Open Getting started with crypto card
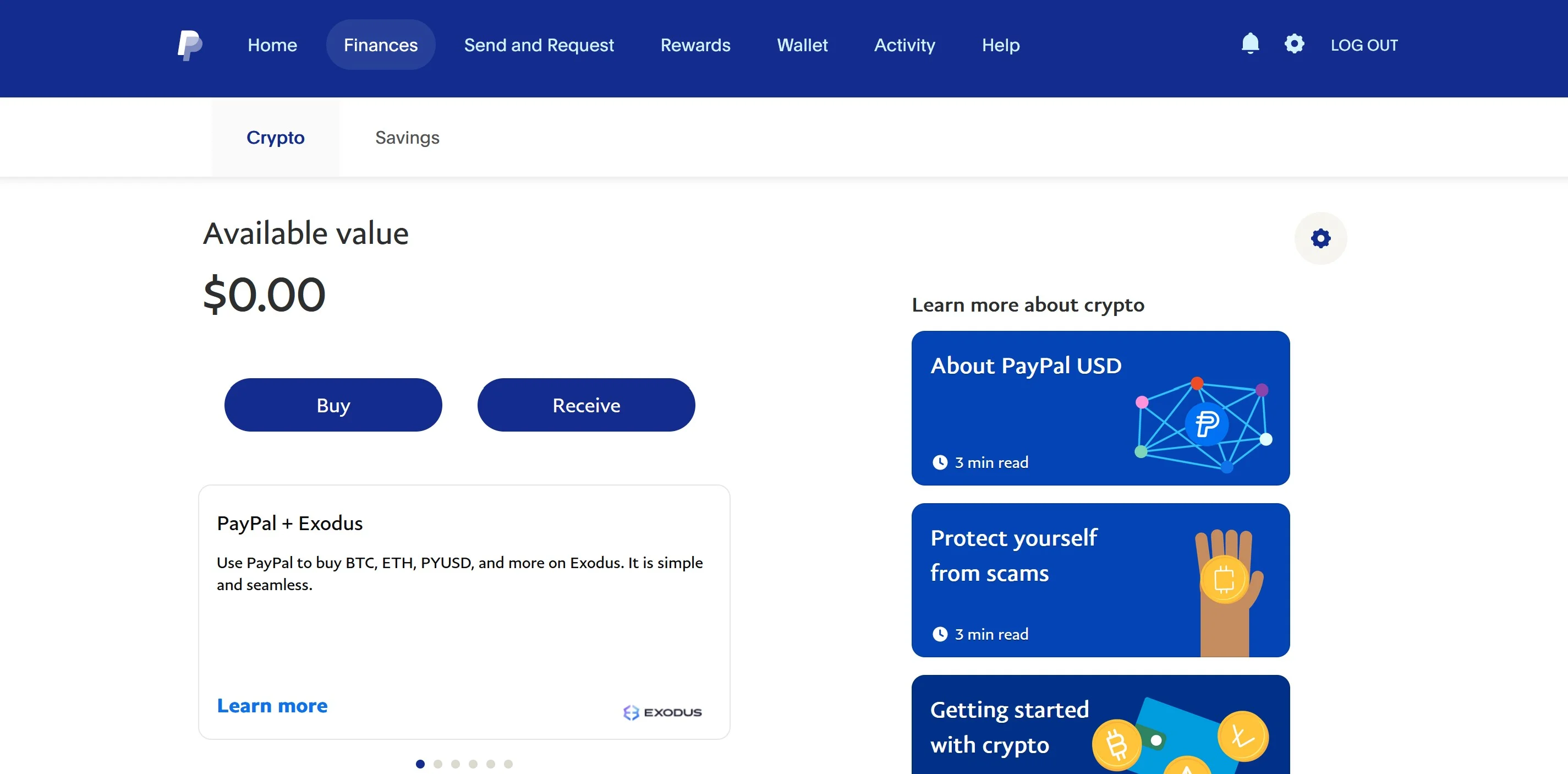The width and height of the screenshot is (1568, 774). point(1100,724)
